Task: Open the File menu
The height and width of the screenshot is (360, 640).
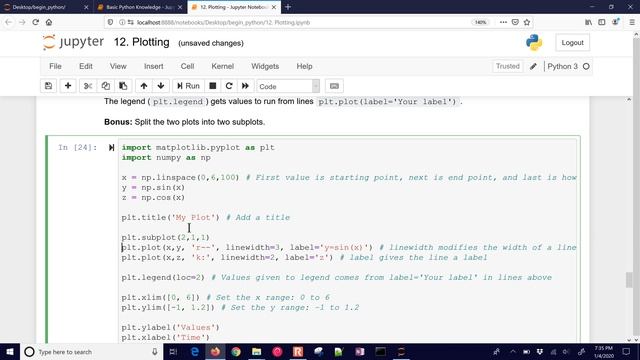Action: [56, 66]
